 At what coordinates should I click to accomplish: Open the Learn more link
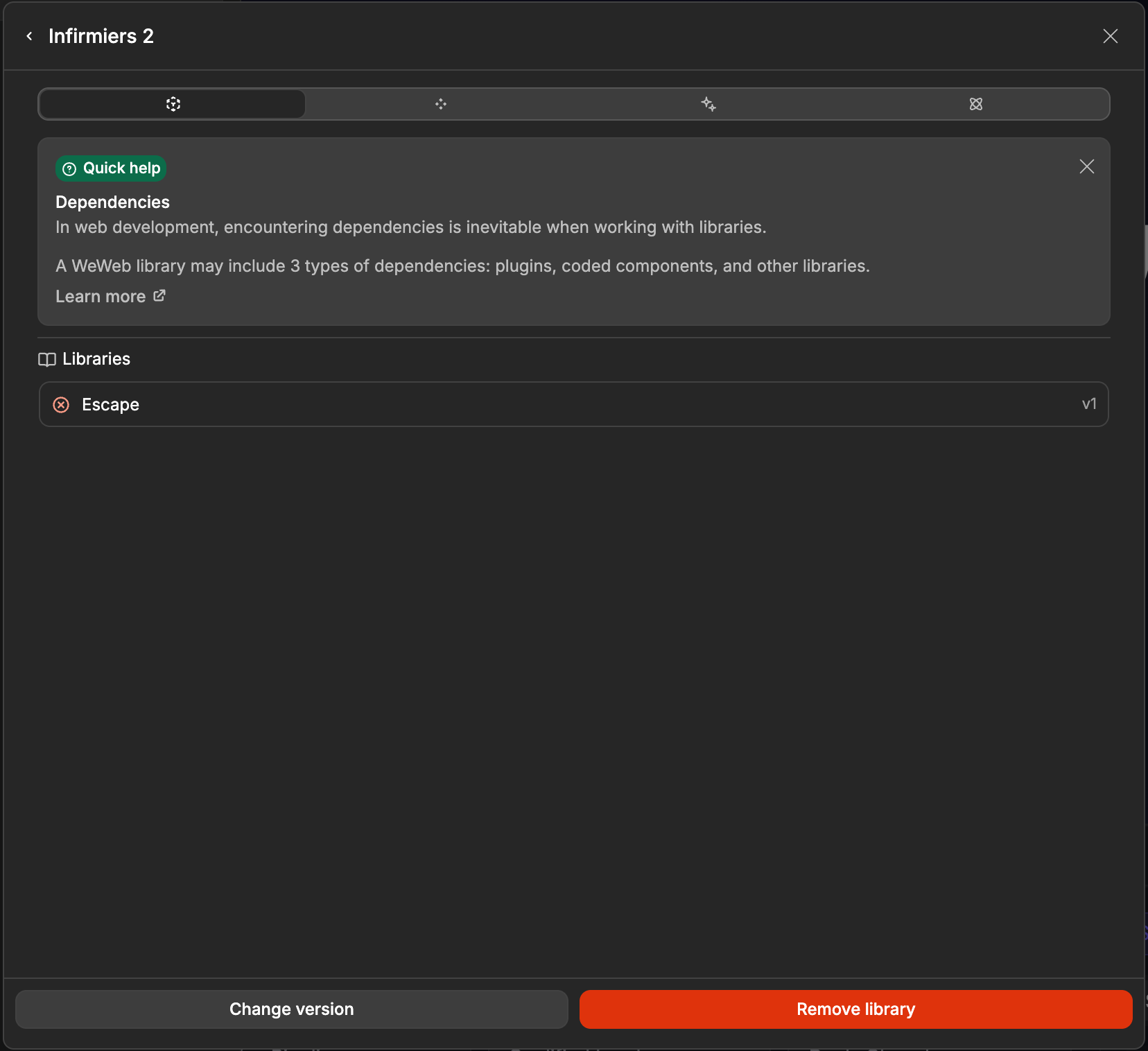(x=110, y=297)
